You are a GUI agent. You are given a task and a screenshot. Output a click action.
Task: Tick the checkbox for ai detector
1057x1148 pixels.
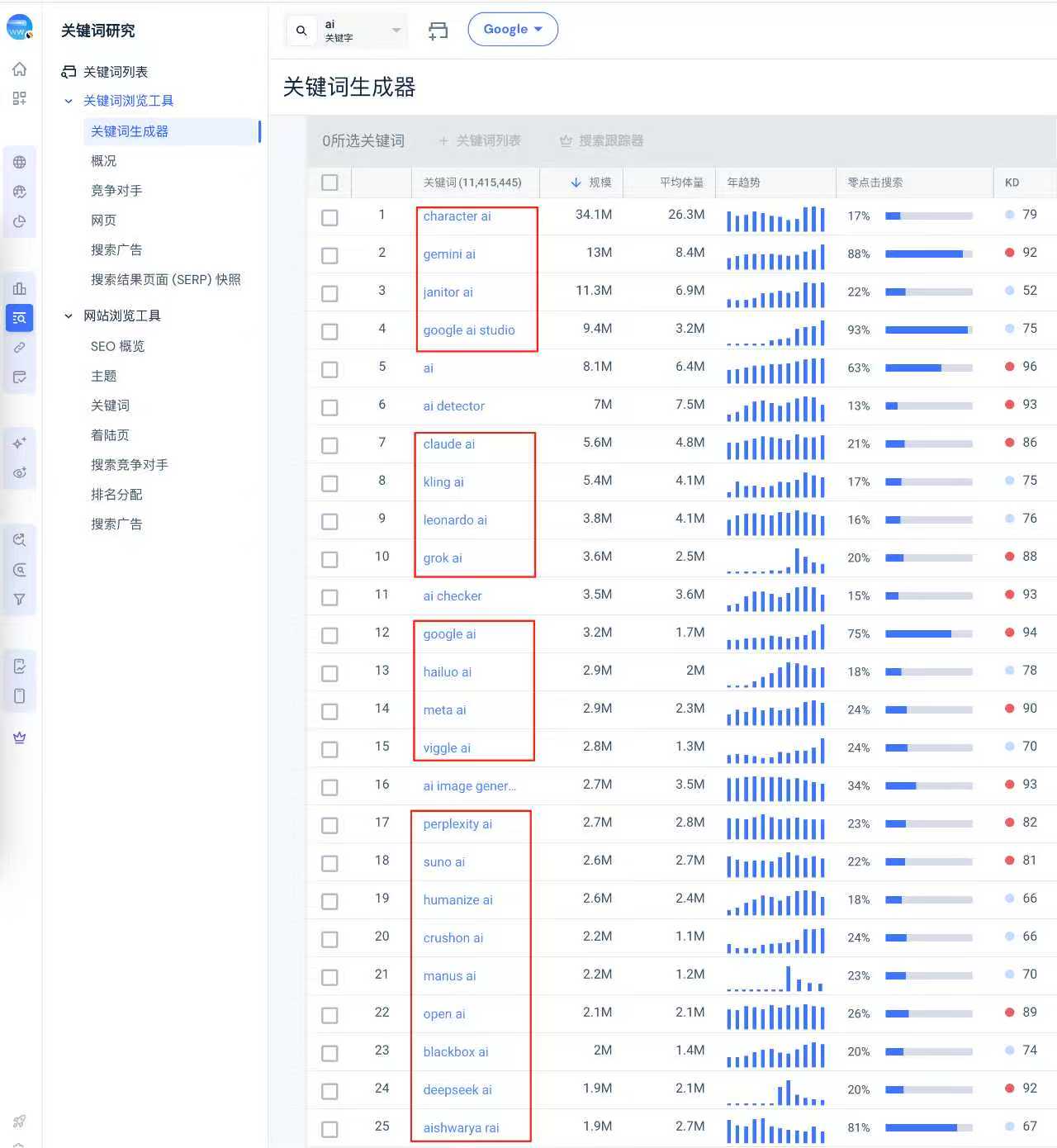329,407
